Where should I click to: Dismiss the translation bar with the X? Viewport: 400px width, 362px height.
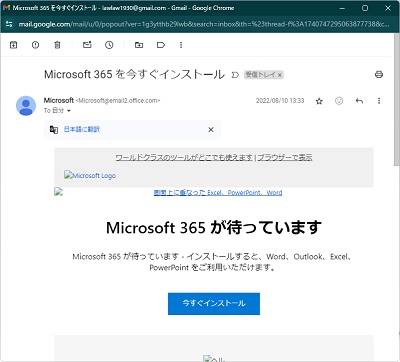click(x=211, y=130)
